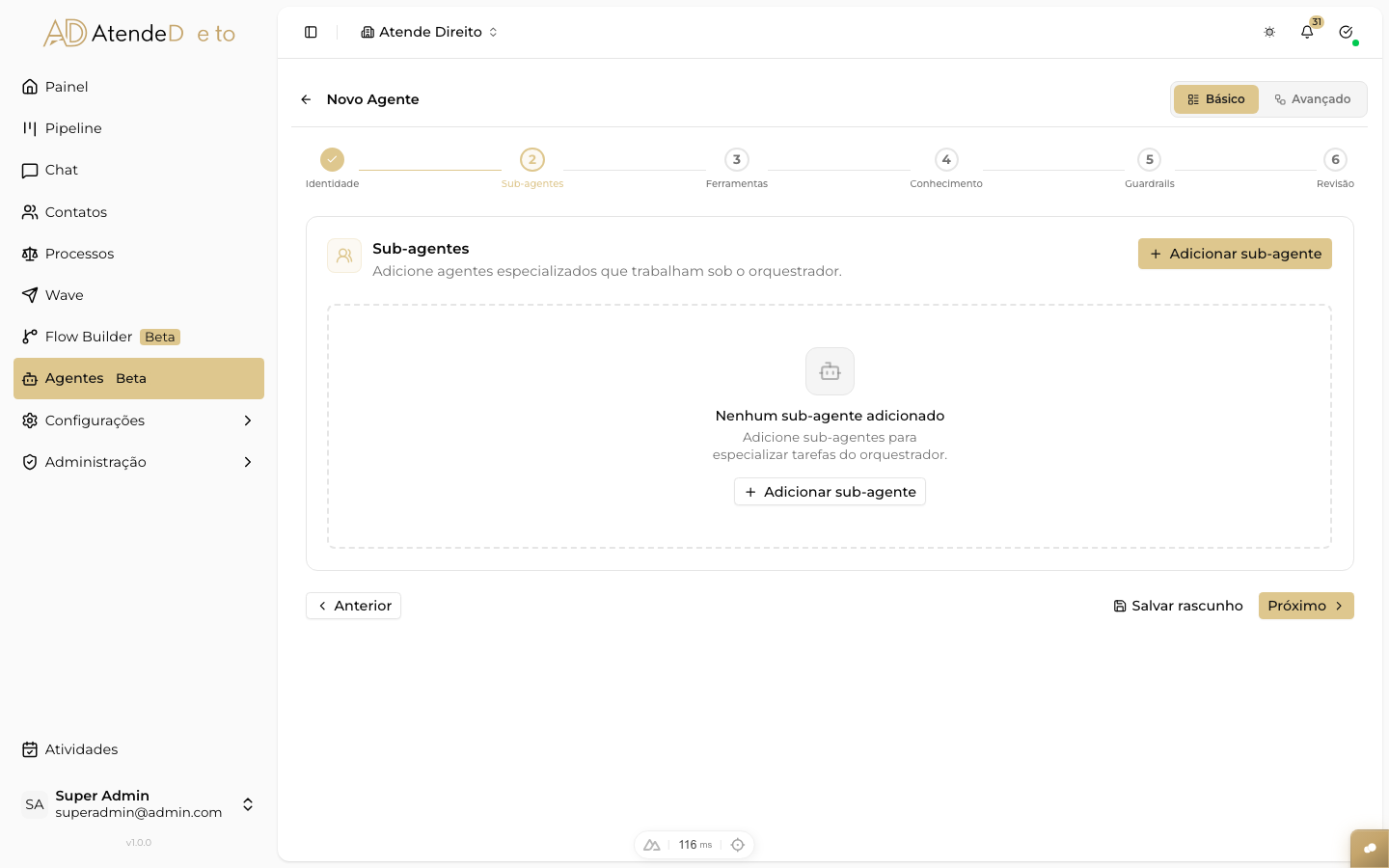Open Painel in the sidebar
This screenshot has width=1389, height=868.
[x=139, y=87]
